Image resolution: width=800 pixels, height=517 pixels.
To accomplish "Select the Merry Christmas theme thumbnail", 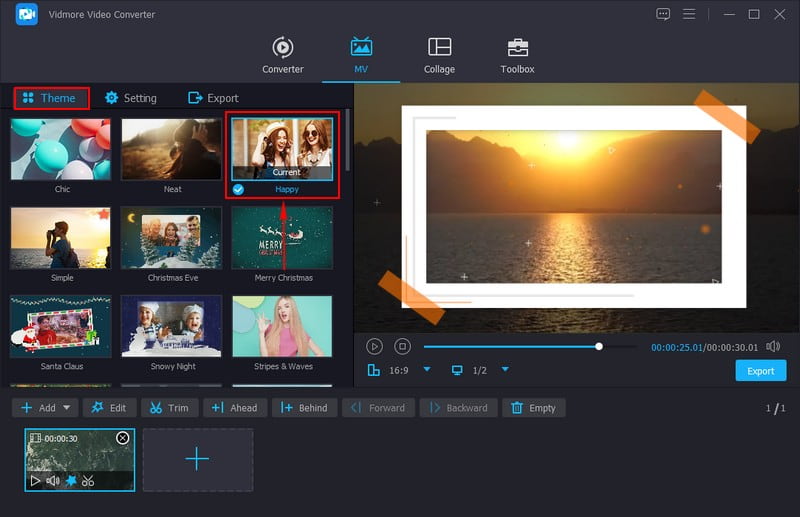I will (282, 238).
